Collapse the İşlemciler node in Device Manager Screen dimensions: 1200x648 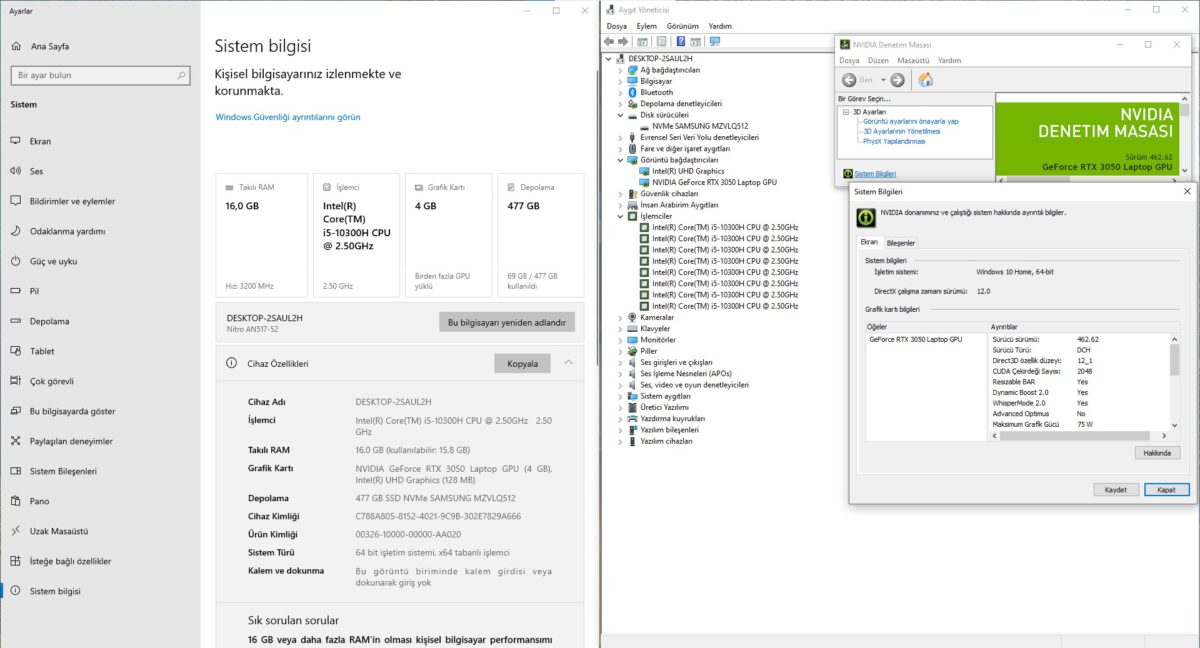620,216
